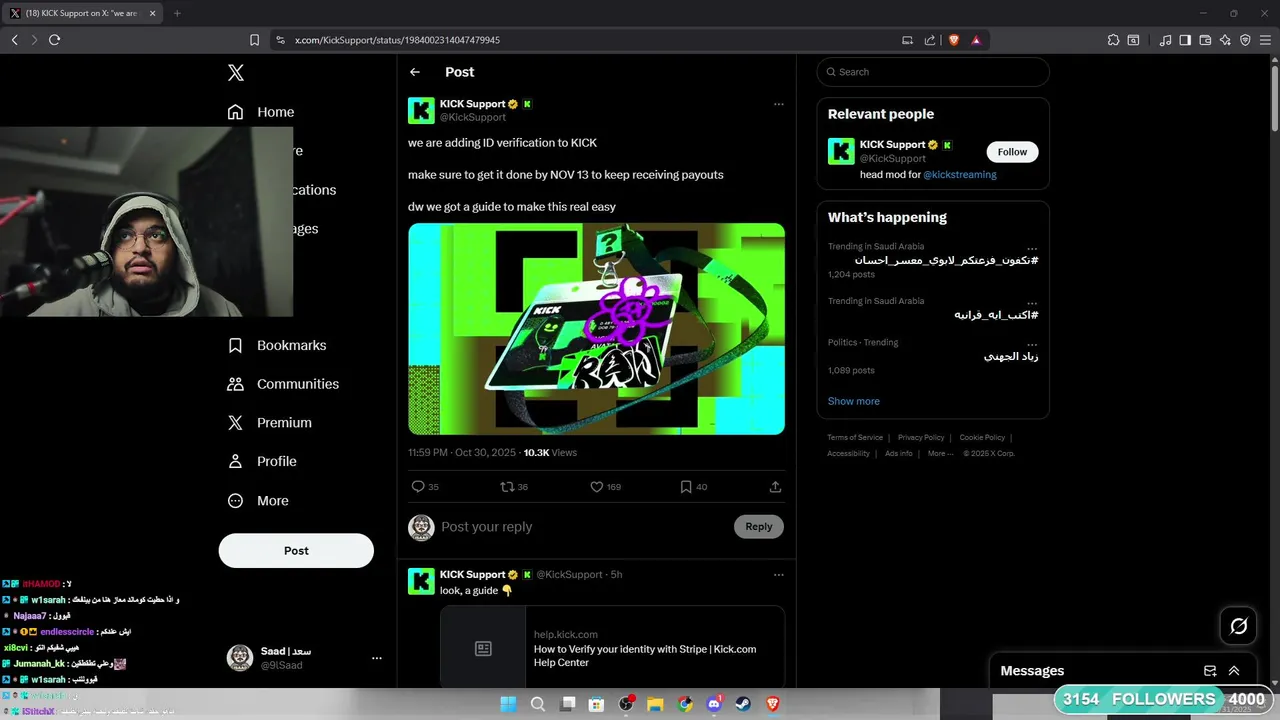The width and height of the screenshot is (1280, 720).
Task: Click the browser back button
Action: [14, 40]
